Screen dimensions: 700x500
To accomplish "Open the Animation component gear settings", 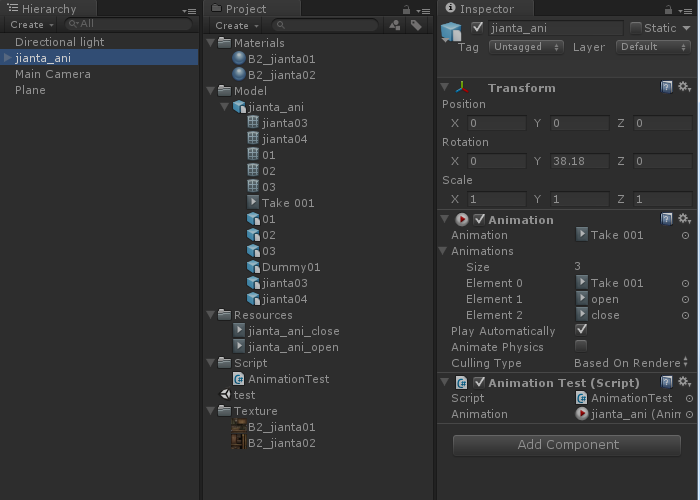I will point(684,219).
